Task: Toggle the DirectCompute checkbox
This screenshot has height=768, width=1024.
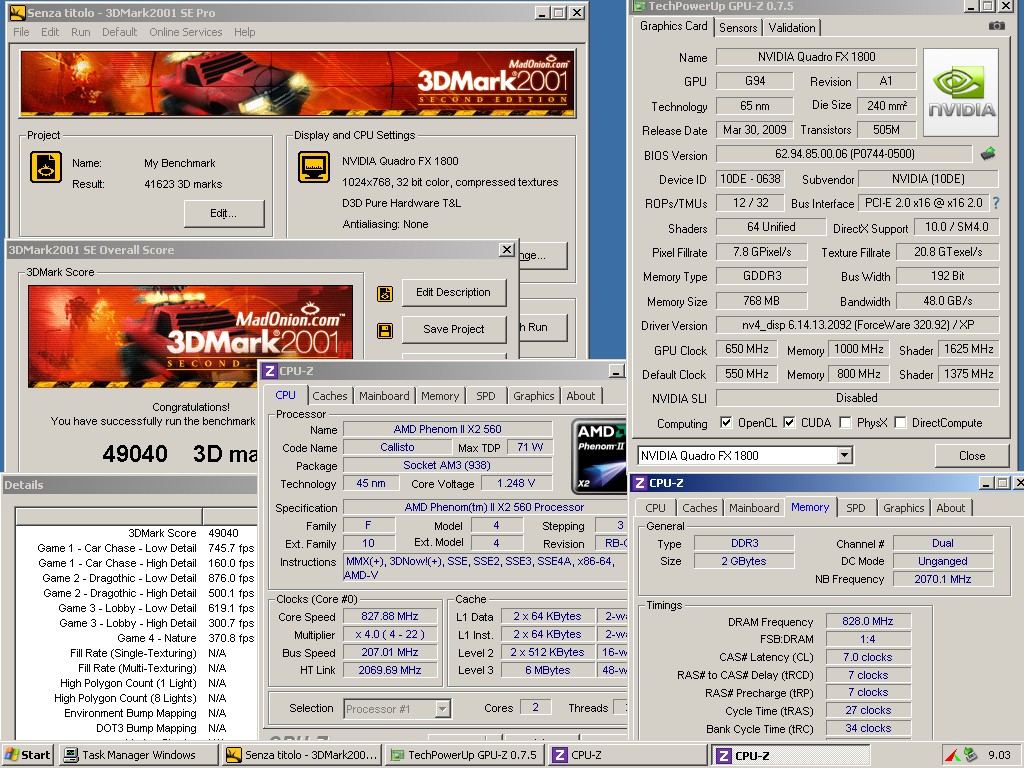Action: click(x=900, y=423)
